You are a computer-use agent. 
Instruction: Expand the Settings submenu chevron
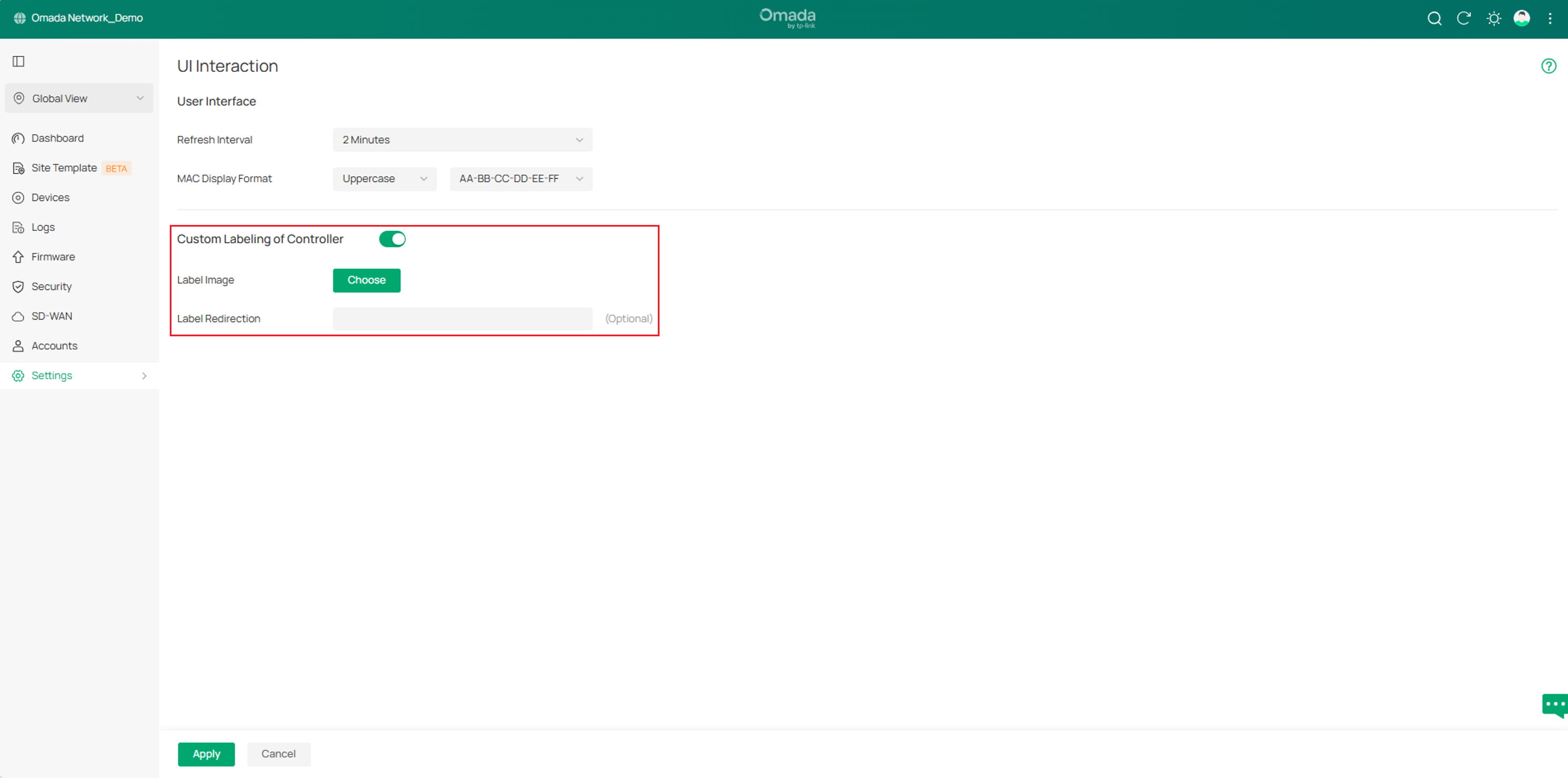point(144,376)
